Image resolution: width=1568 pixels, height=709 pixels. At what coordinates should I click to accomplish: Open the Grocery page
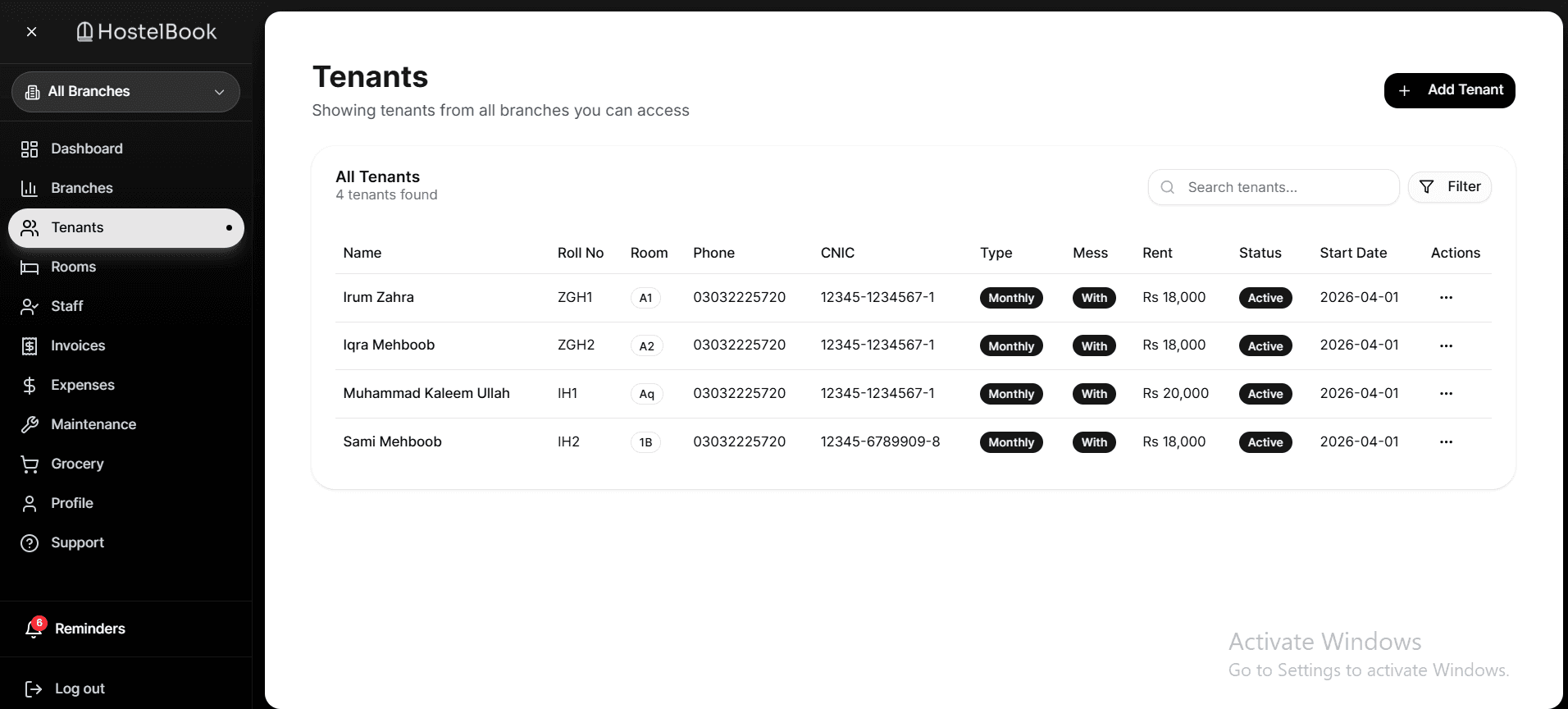[125, 464]
